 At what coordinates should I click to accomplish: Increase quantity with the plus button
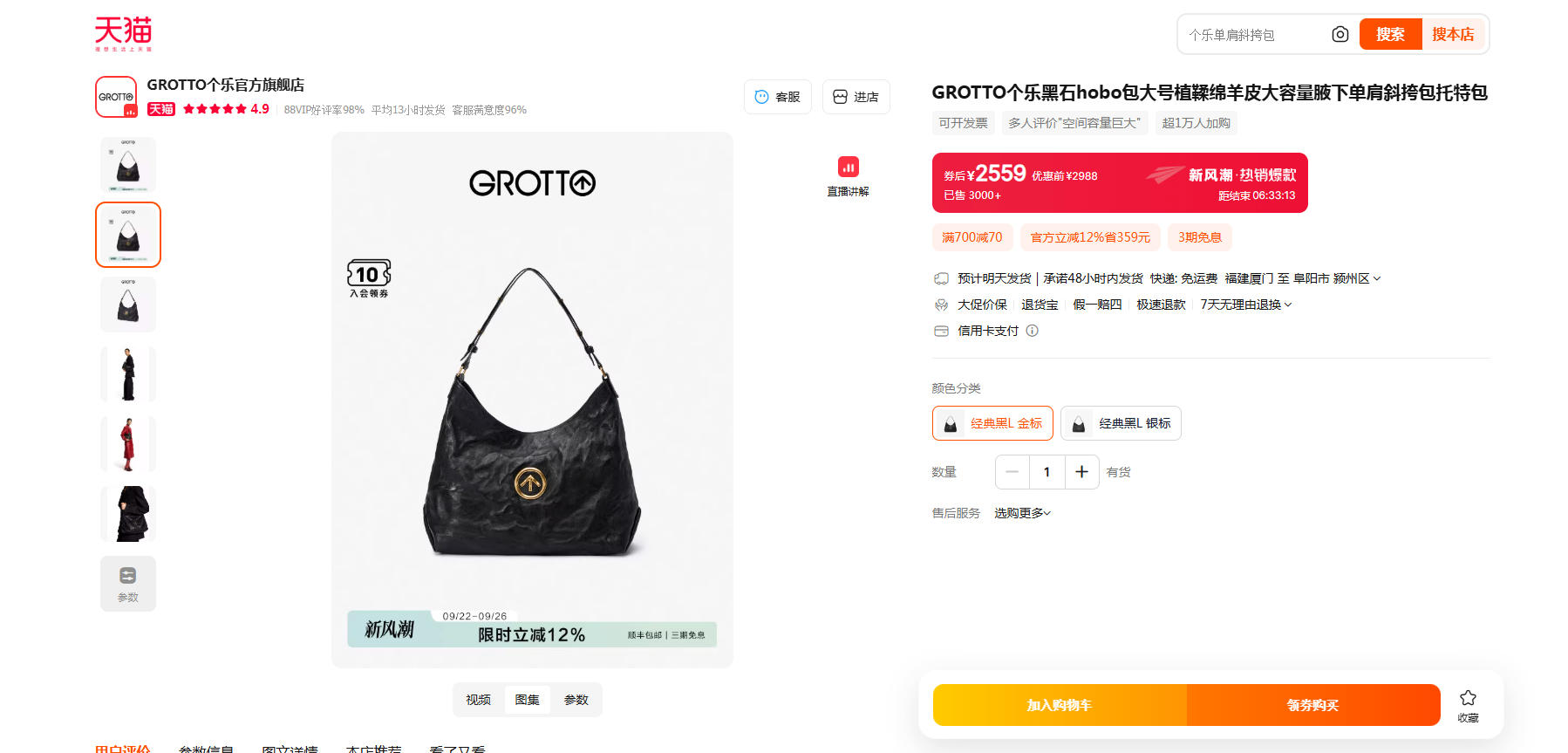[1081, 472]
